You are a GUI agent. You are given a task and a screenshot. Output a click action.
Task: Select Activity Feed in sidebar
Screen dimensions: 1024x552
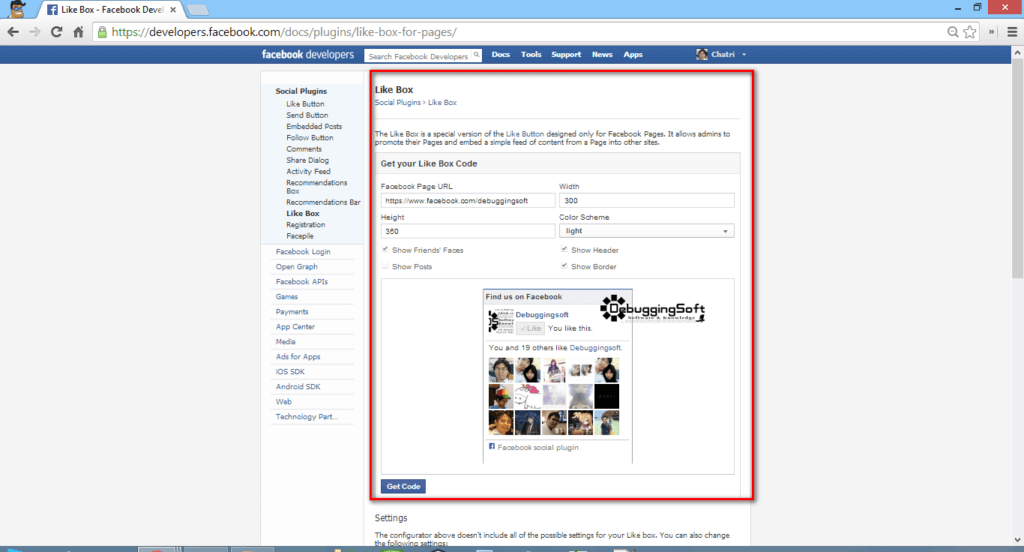tap(308, 171)
